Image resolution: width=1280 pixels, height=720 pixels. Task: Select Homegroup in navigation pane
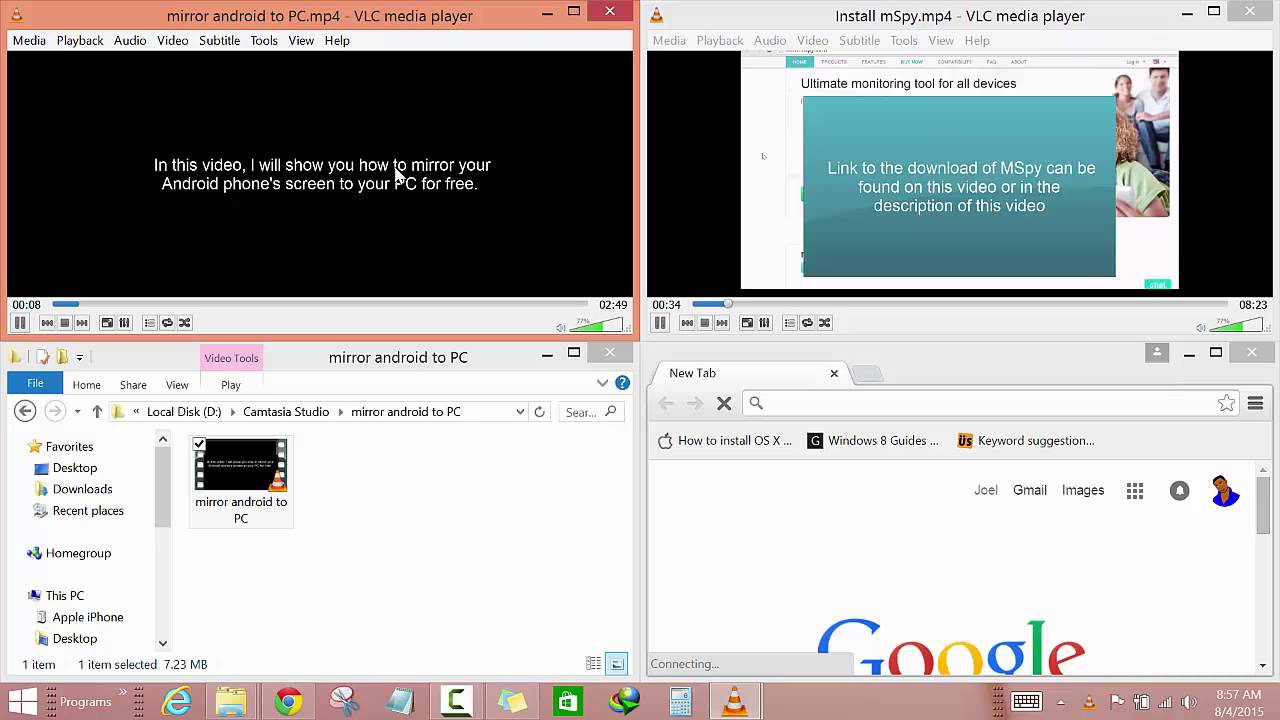[78, 553]
